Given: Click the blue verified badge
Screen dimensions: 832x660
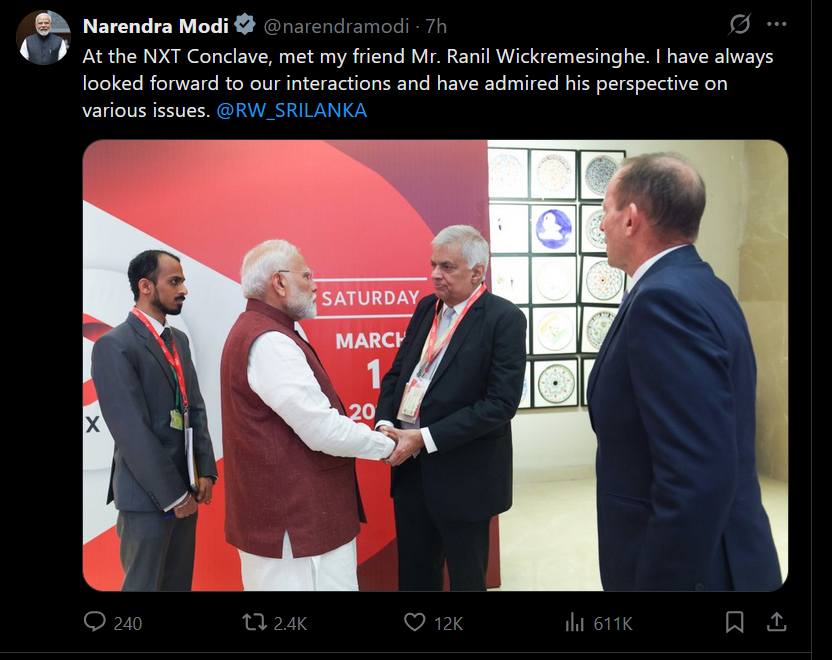Looking at the screenshot, I should (245, 25).
